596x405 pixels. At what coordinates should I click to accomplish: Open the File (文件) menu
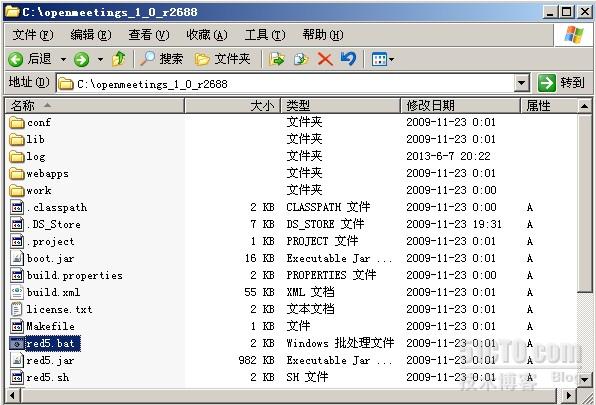(33, 35)
